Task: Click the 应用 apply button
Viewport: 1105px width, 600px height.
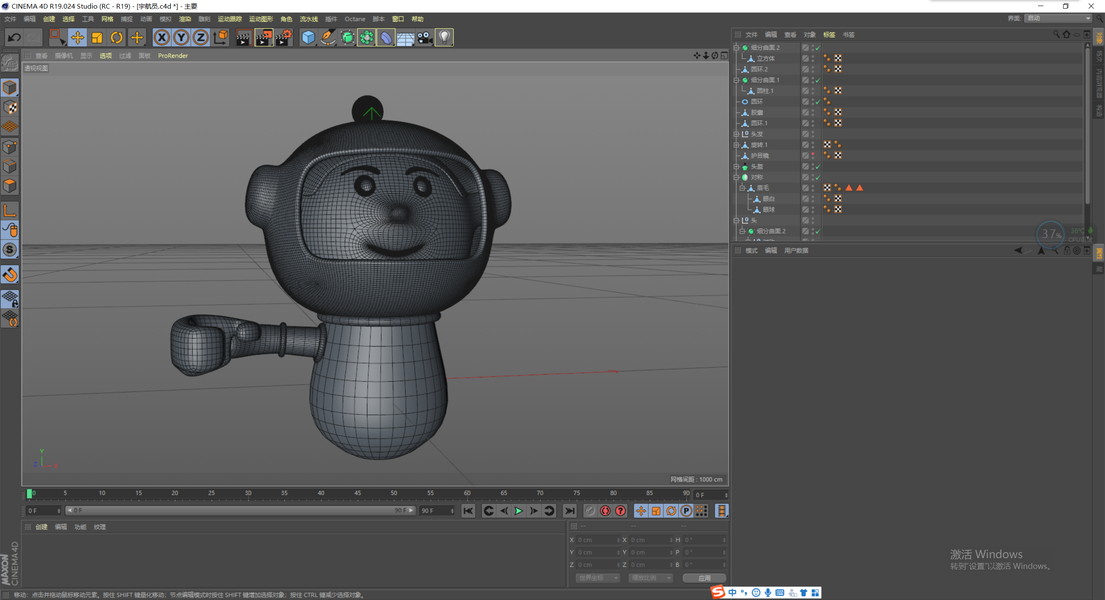Action: 704,578
